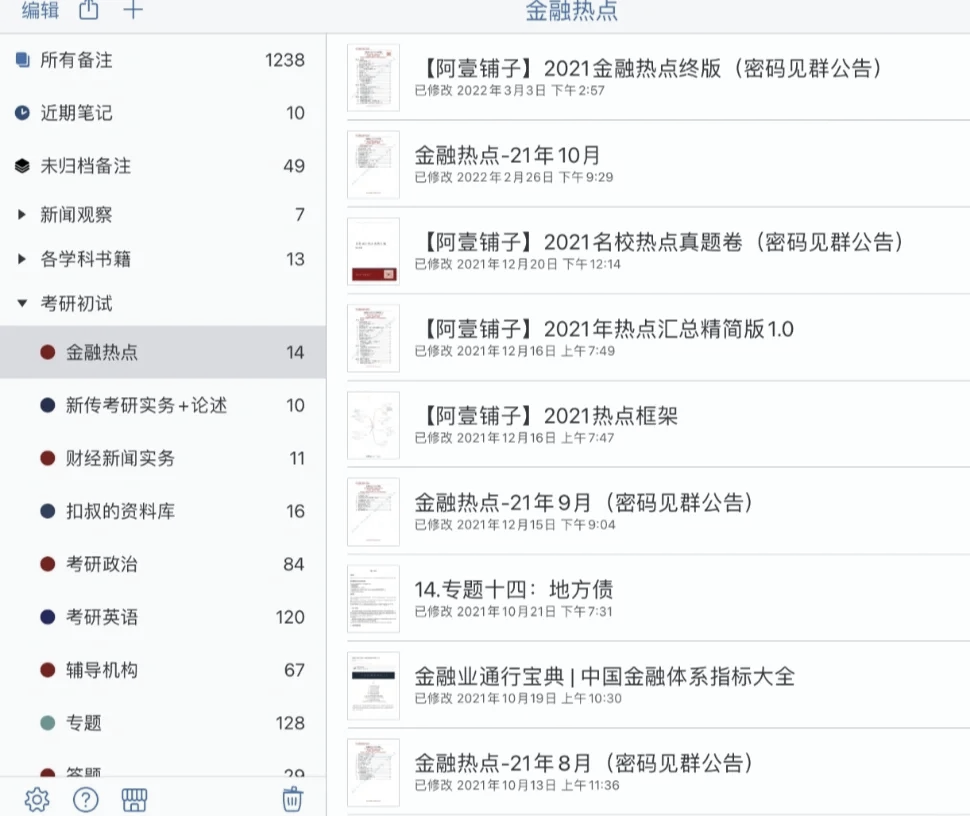Select the 金融热点 category

163,352
